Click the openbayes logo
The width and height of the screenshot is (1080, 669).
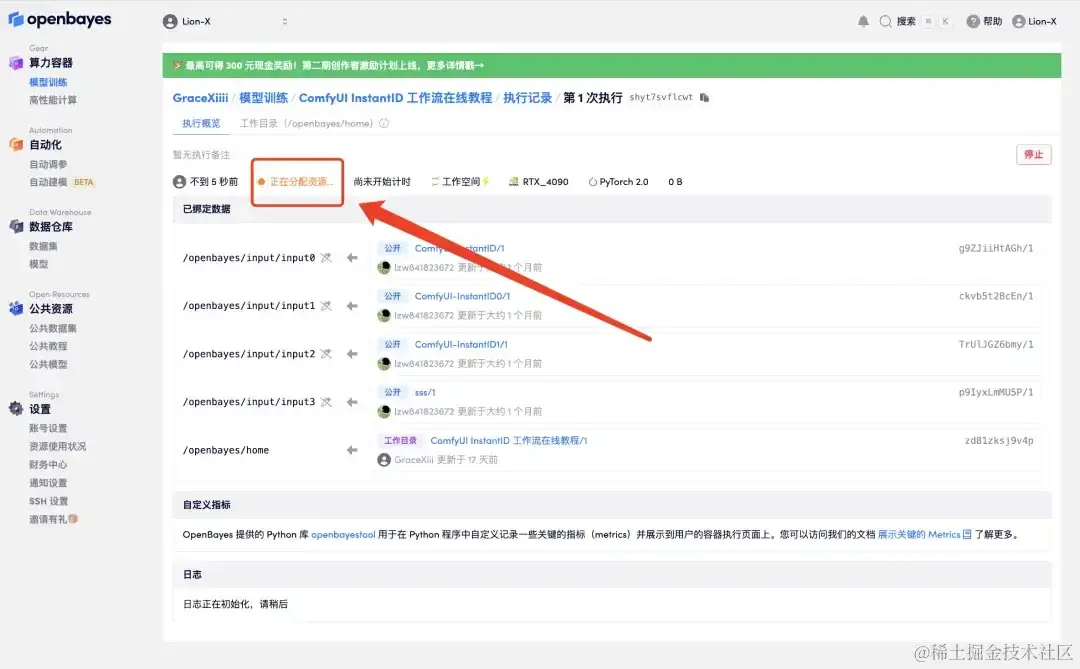pyautogui.click(x=60, y=19)
